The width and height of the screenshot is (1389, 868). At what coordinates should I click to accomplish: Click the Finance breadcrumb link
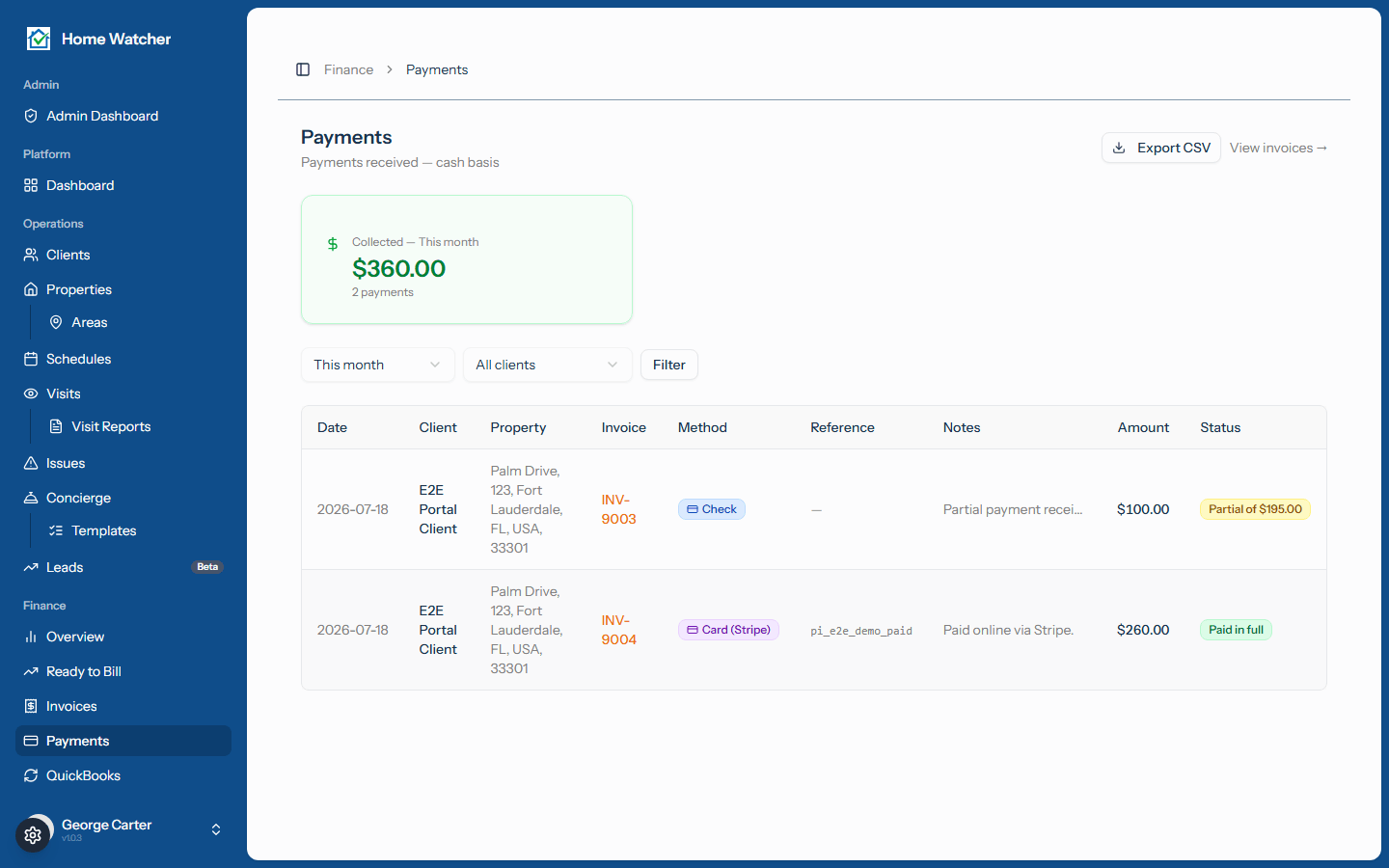tap(348, 69)
